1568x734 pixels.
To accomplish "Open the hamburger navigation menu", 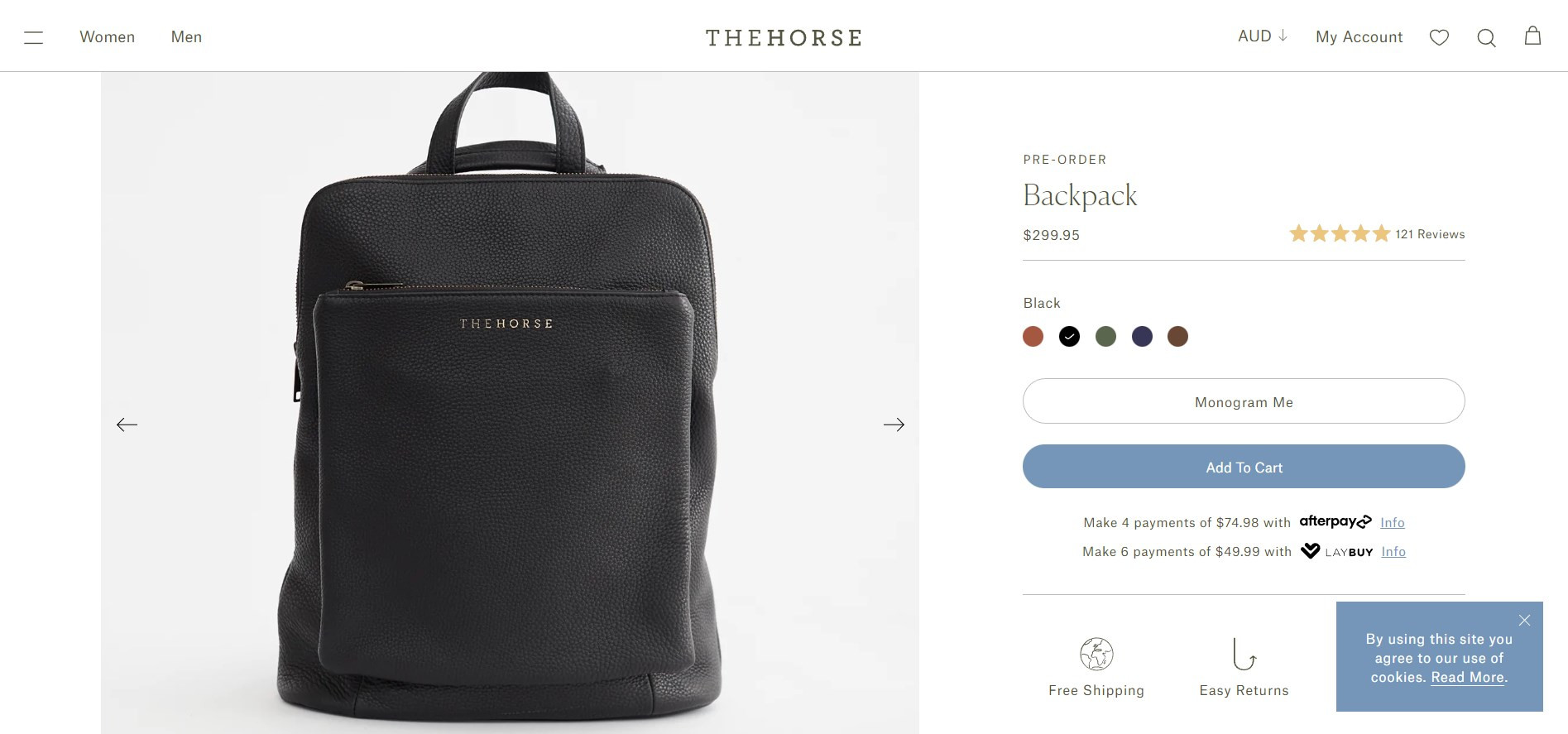I will point(33,37).
